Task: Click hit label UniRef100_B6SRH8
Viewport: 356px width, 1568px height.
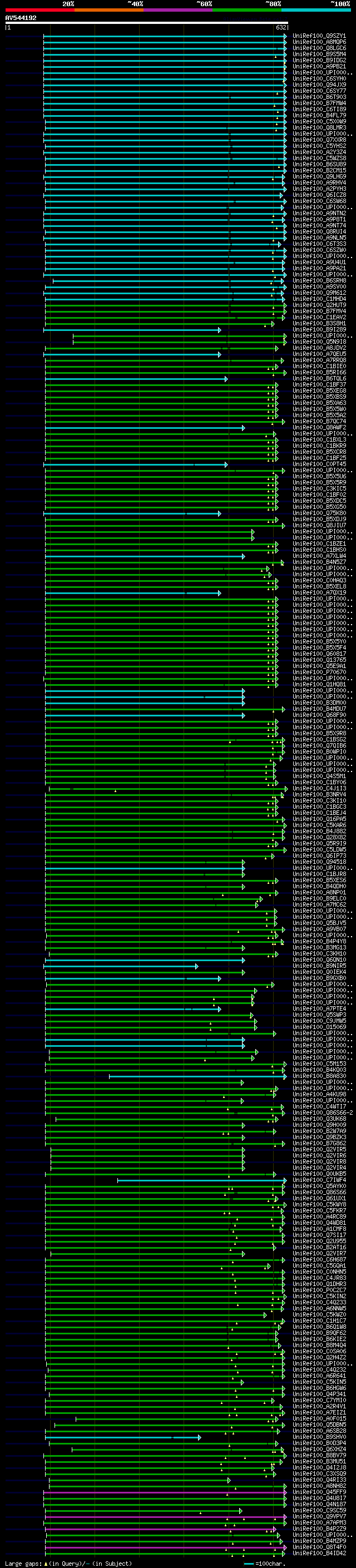Action: tap(319, 280)
